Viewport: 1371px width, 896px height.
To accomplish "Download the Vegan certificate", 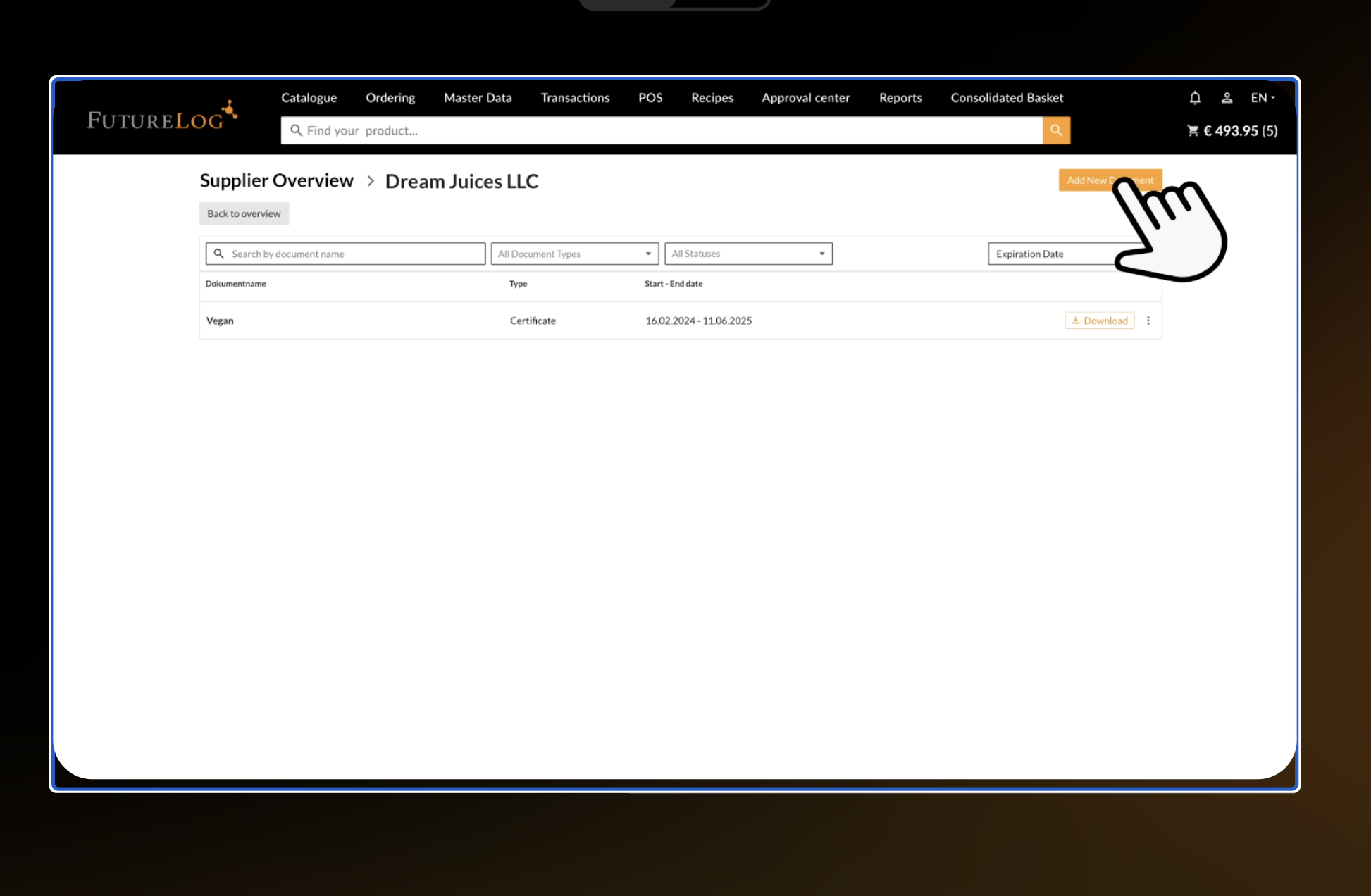I will click(1099, 321).
